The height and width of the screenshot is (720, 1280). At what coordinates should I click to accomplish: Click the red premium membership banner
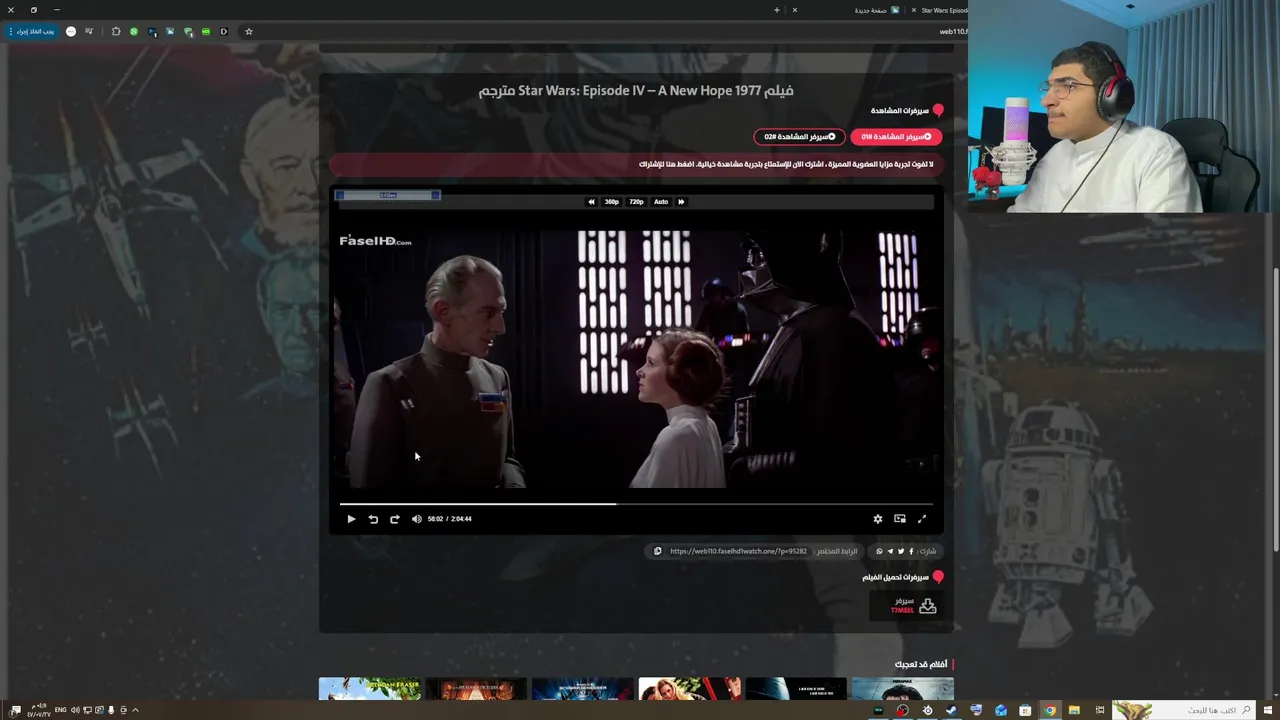coord(636,164)
